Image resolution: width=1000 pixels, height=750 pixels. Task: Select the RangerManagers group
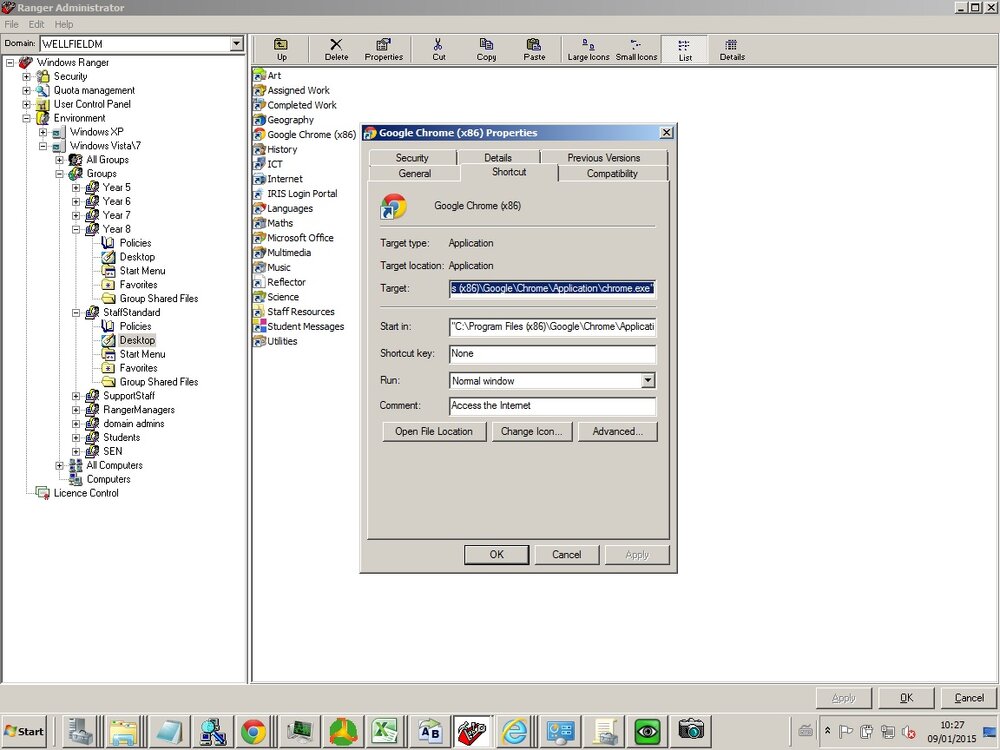pyautogui.click(x=139, y=410)
